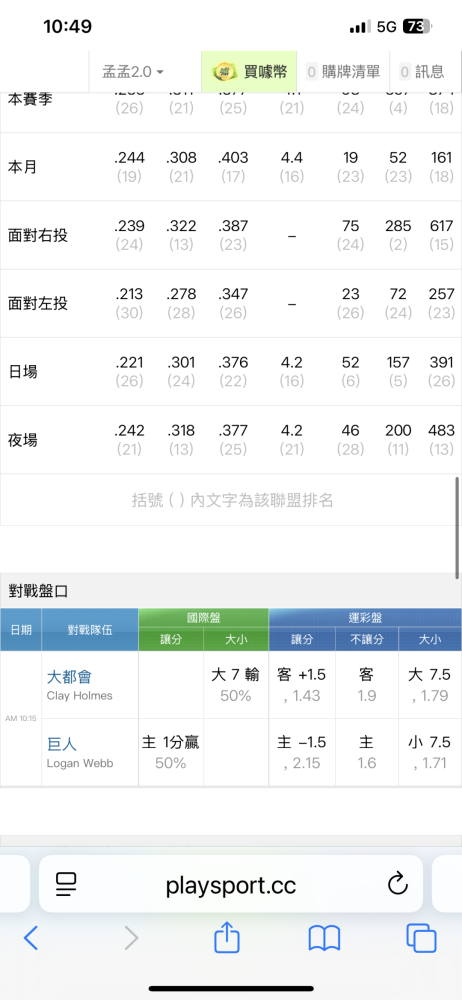
Task: Open the Safari tabs overview icon
Action: pyautogui.click(x=421, y=938)
